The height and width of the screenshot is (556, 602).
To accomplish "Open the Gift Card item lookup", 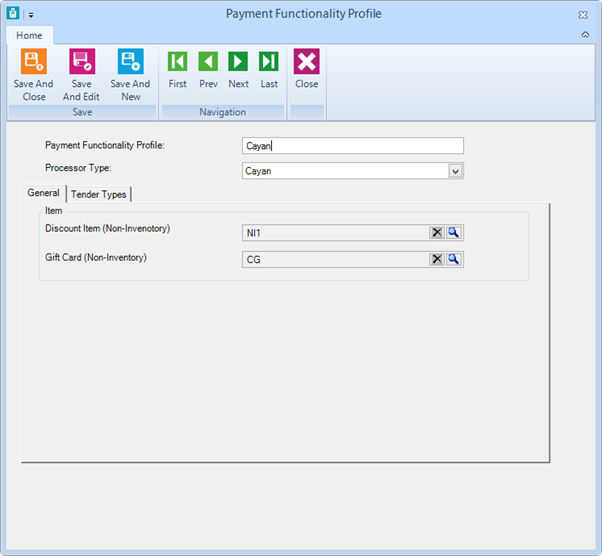I will 453,259.
